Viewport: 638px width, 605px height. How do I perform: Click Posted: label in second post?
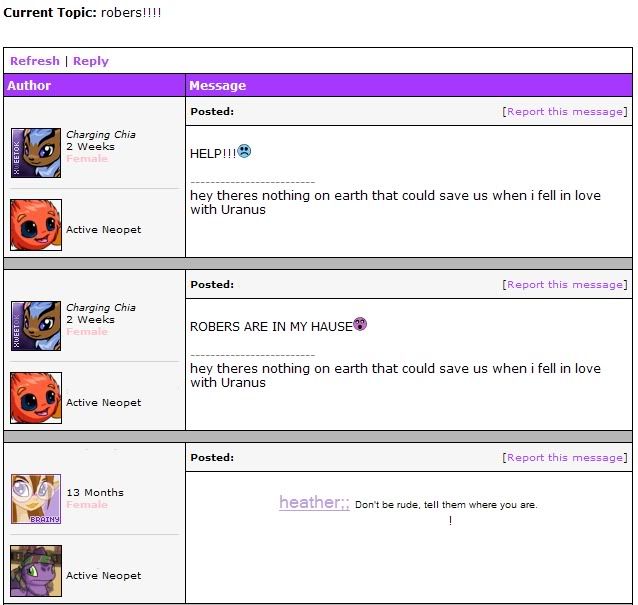point(212,284)
